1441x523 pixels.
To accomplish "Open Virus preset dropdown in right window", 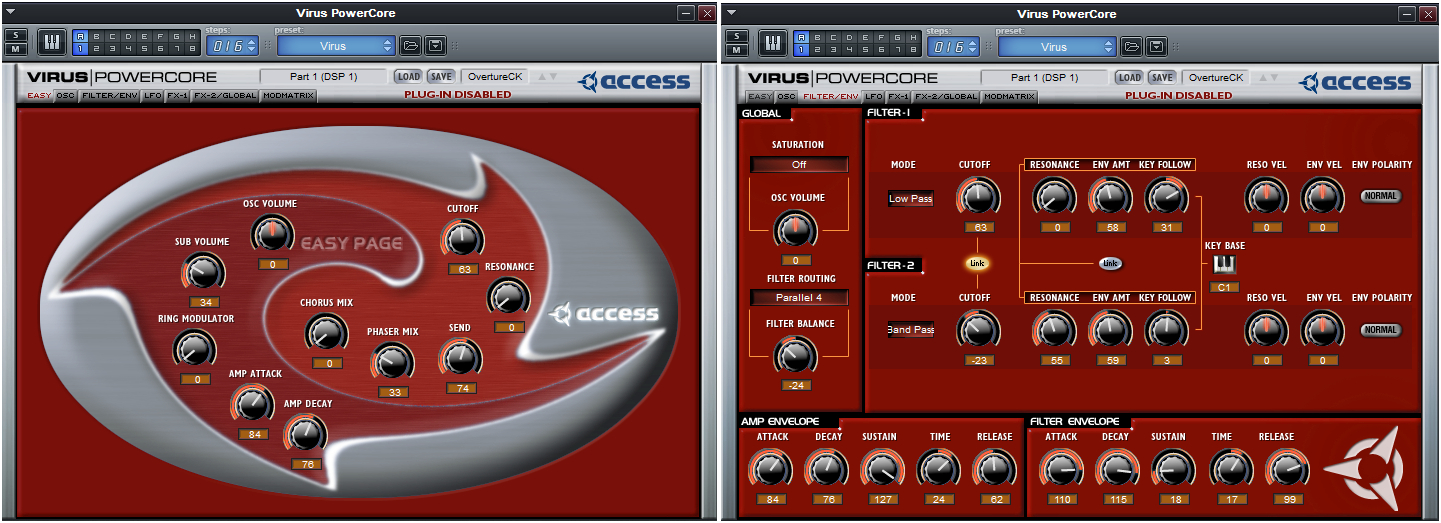I will 1057,46.
